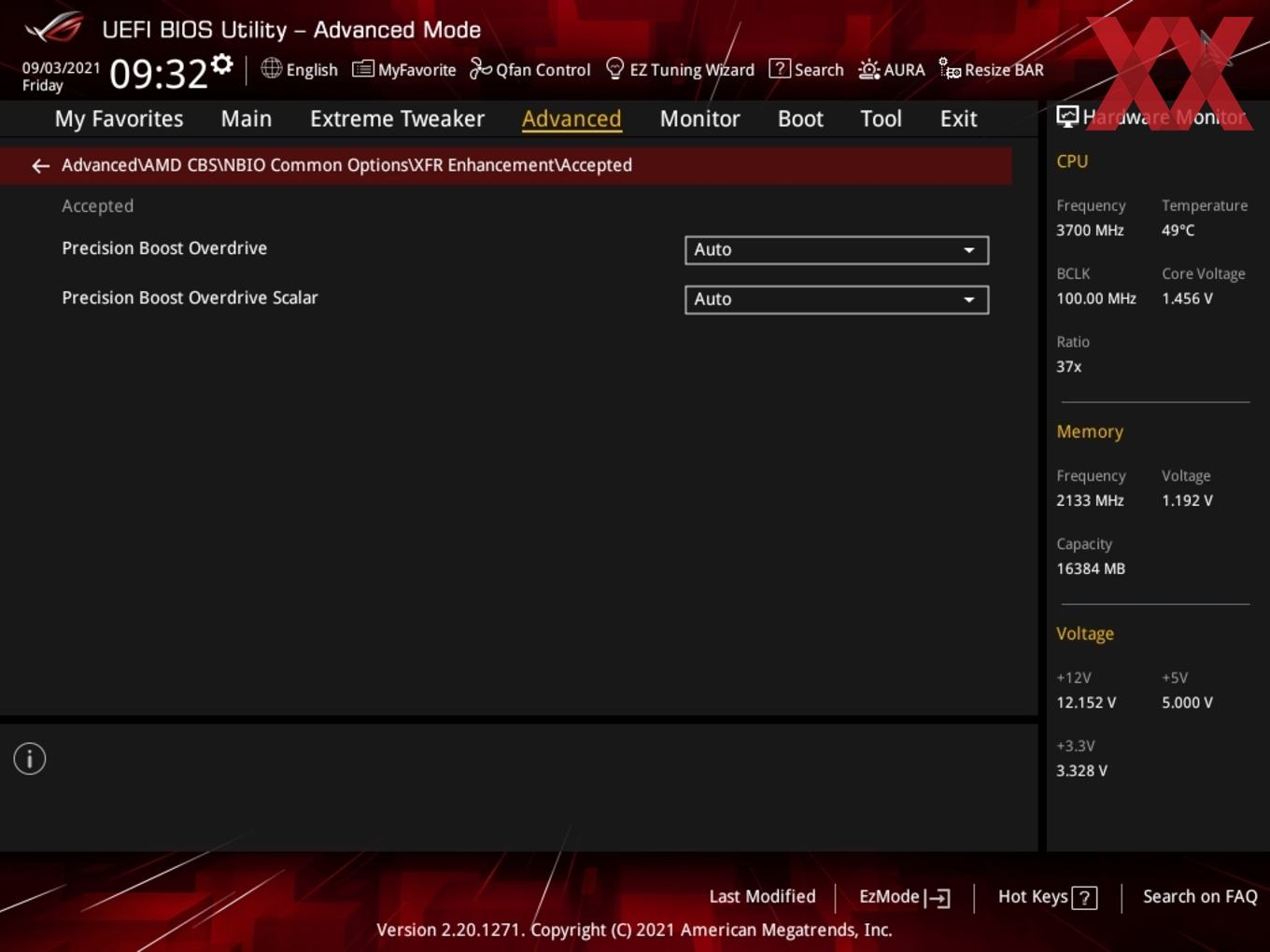Click Last Modified in the footer
The width and height of the screenshot is (1270, 952).
coord(762,897)
